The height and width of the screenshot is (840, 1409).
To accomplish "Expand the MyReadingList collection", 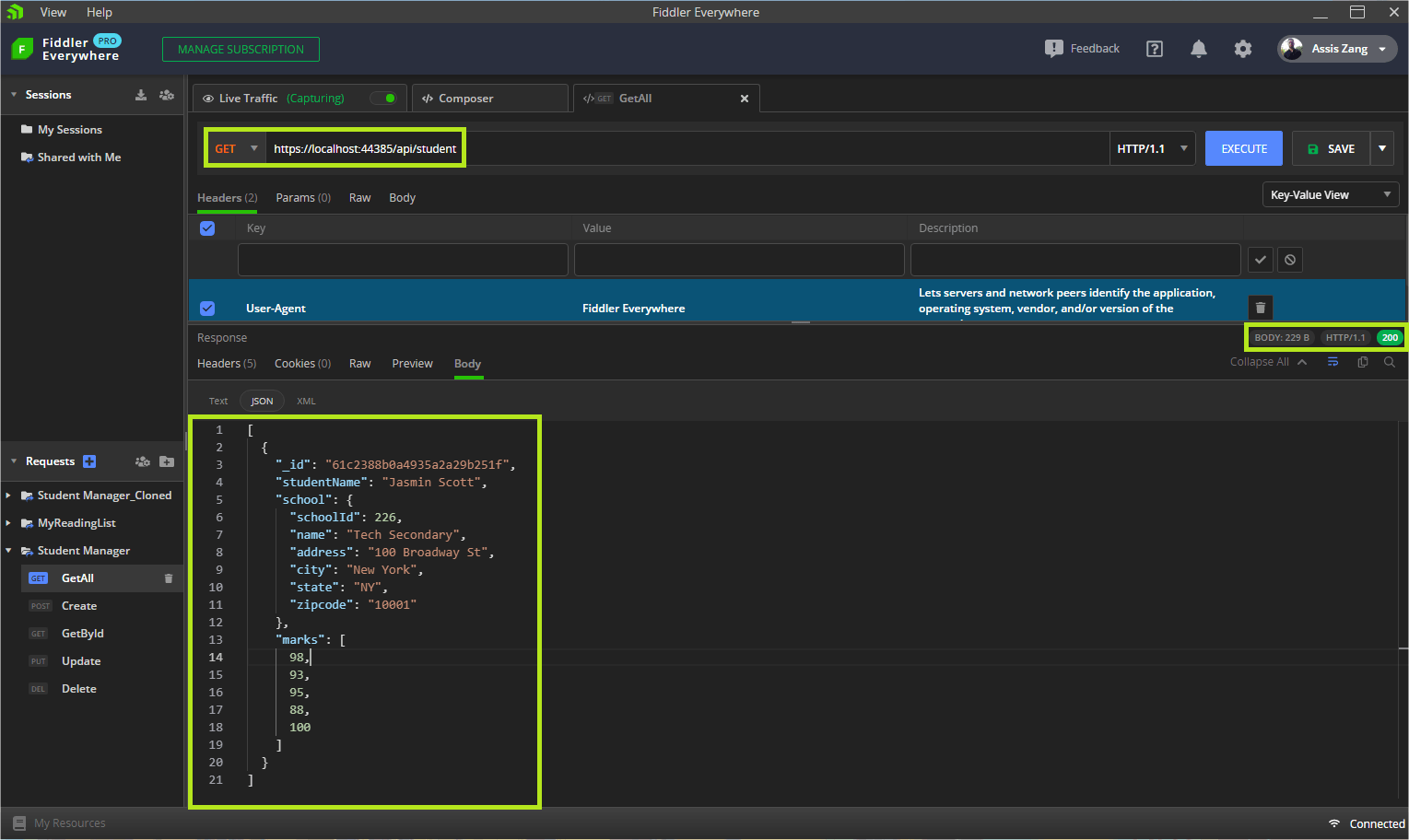I will 8,523.
